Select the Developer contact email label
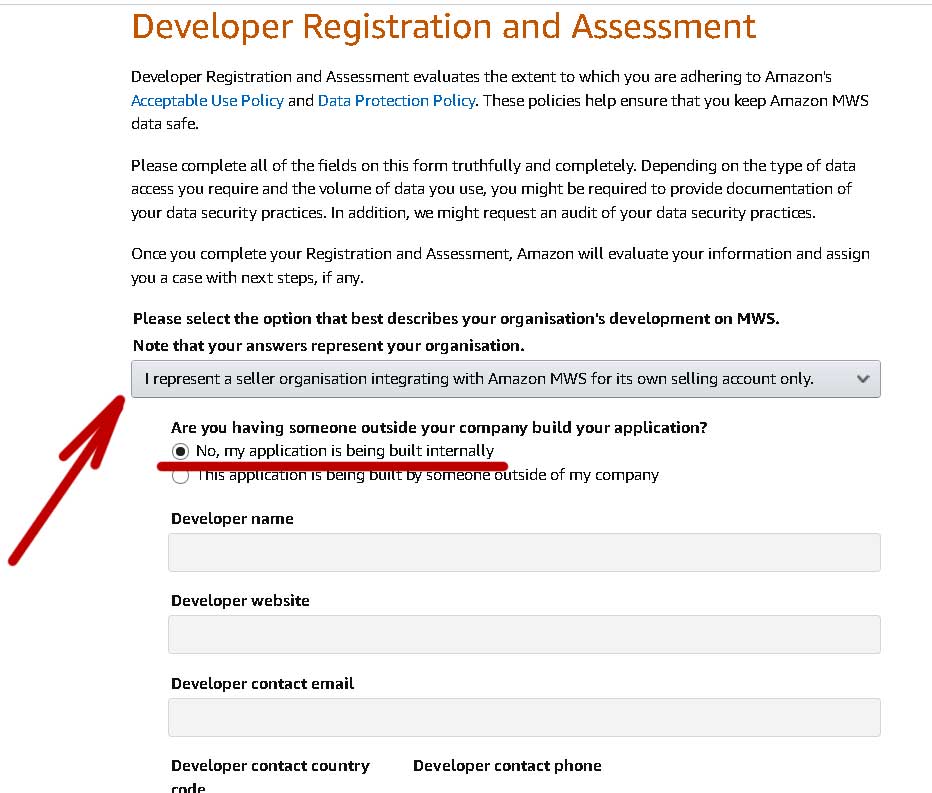This screenshot has width=932, height=793. click(262, 684)
